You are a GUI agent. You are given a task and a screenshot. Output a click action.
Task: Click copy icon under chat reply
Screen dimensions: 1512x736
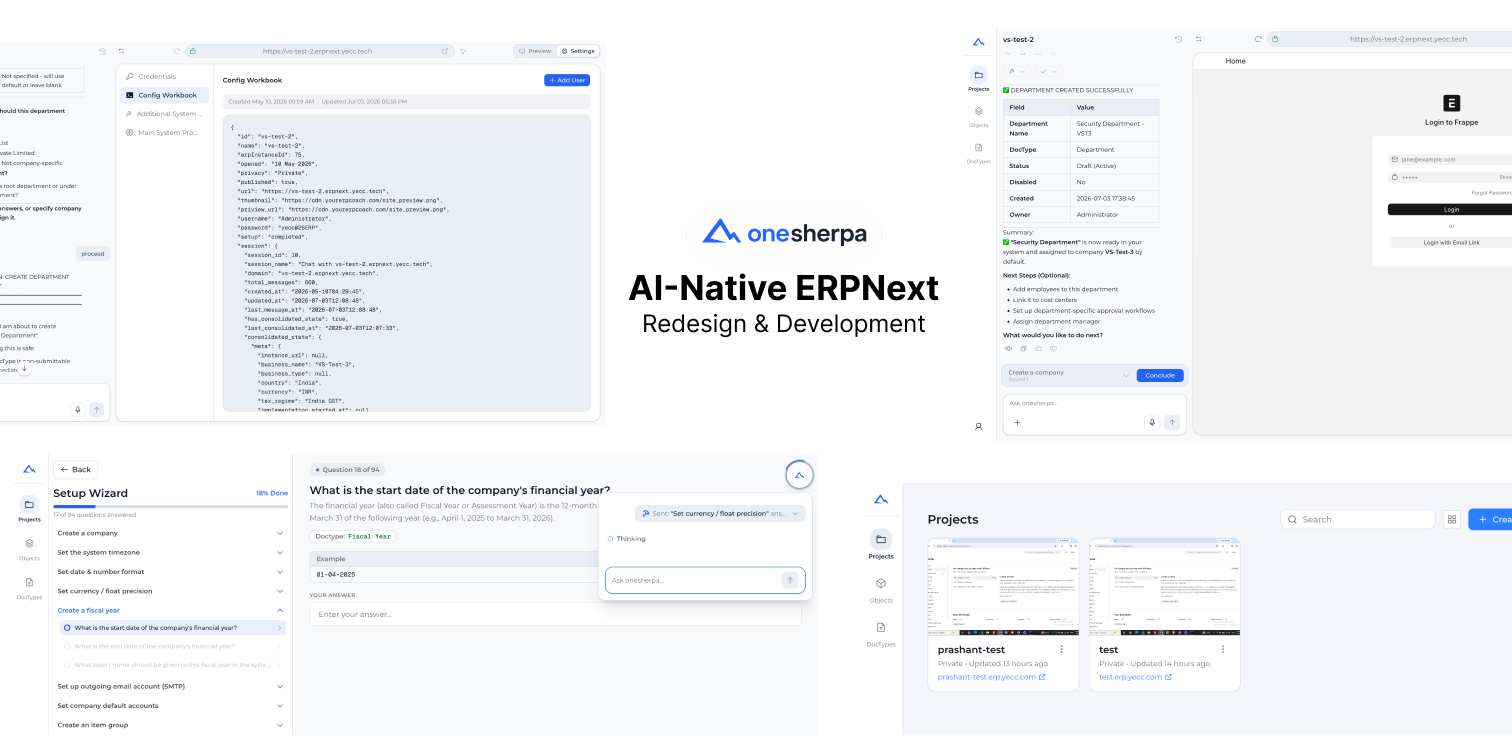click(1023, 348)
